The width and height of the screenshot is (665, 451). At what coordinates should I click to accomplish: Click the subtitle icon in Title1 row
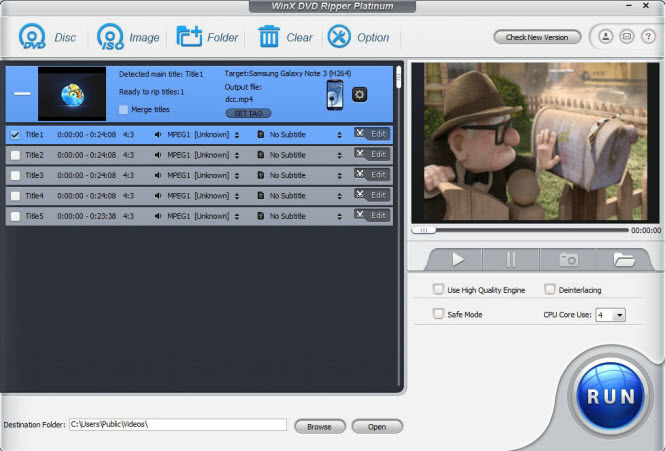(x=261, y=134)
